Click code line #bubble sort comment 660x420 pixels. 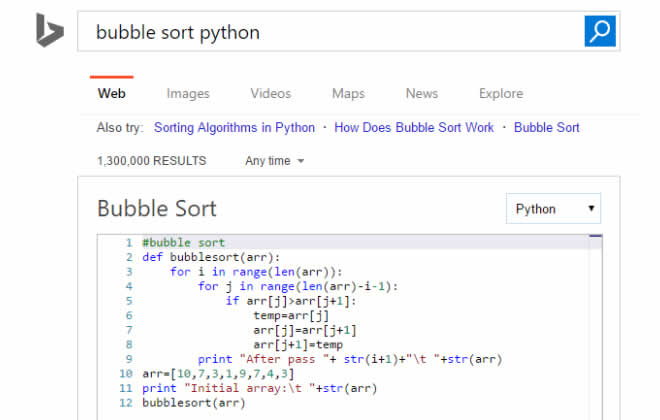tap(184, 243)
